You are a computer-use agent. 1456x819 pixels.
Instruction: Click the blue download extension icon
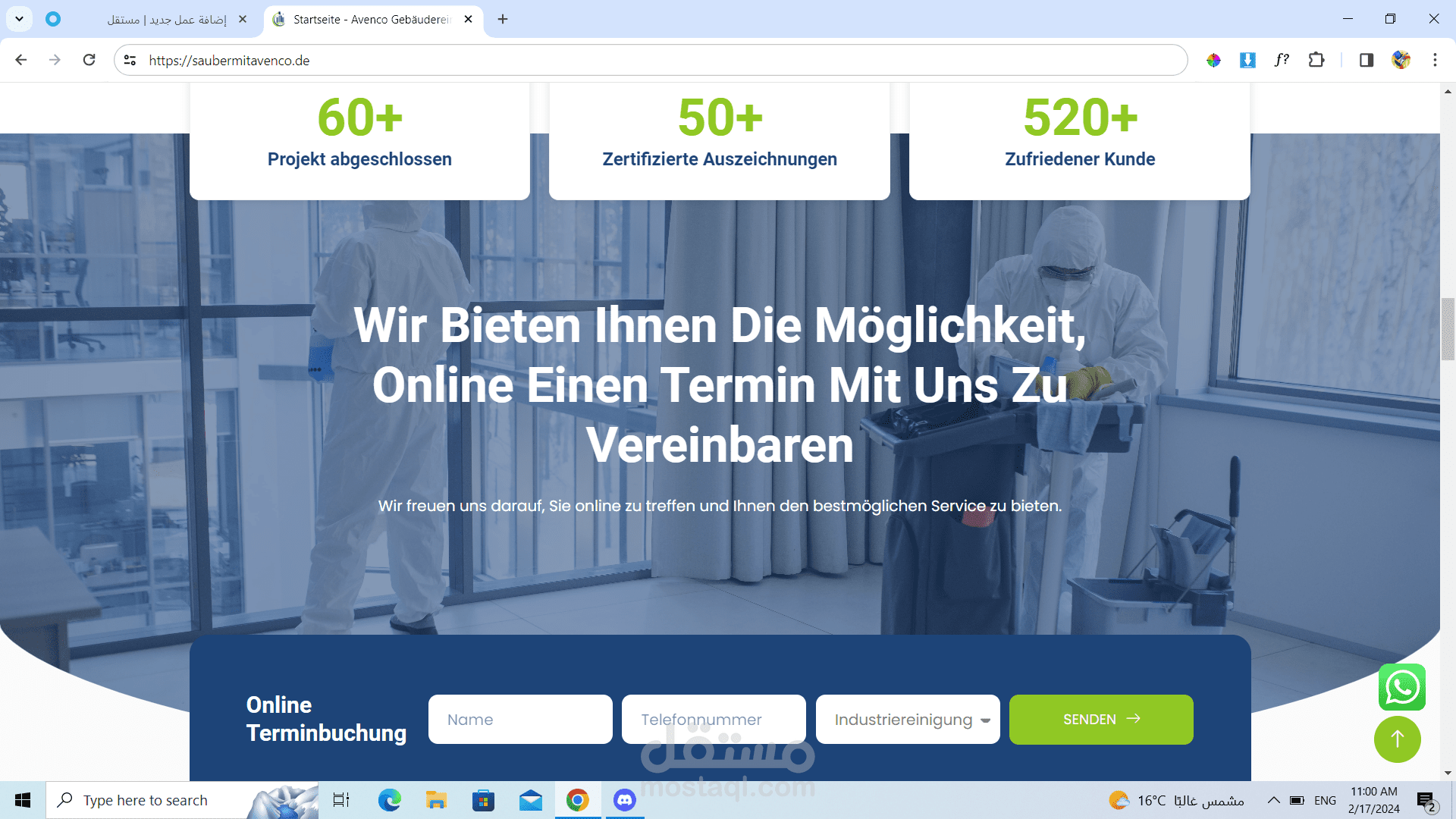(1247, 60)
